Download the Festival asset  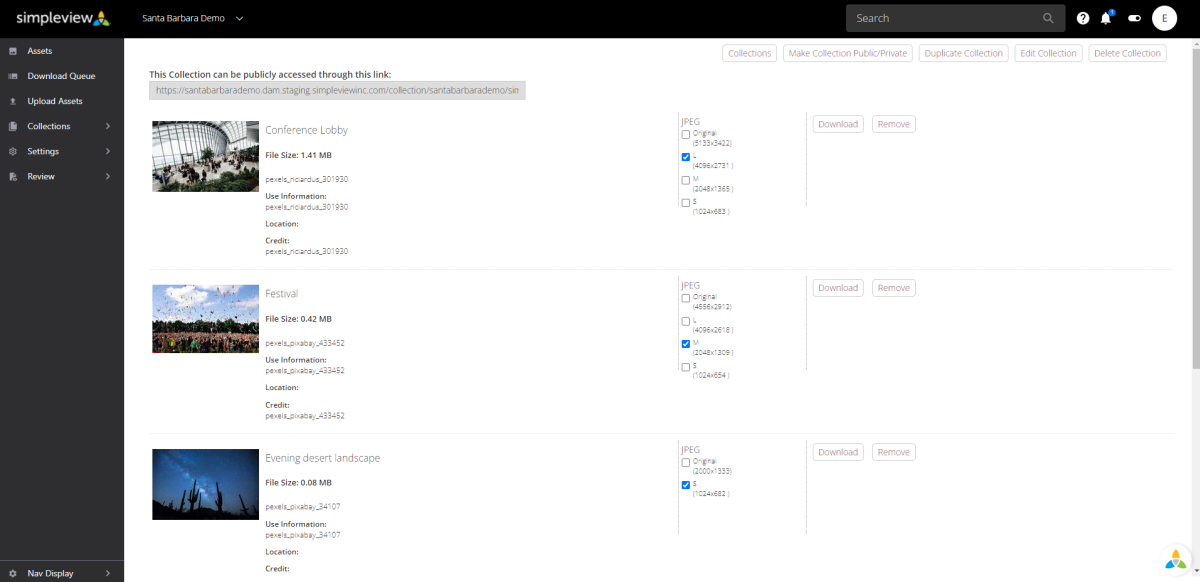click(x=838, y=288)
